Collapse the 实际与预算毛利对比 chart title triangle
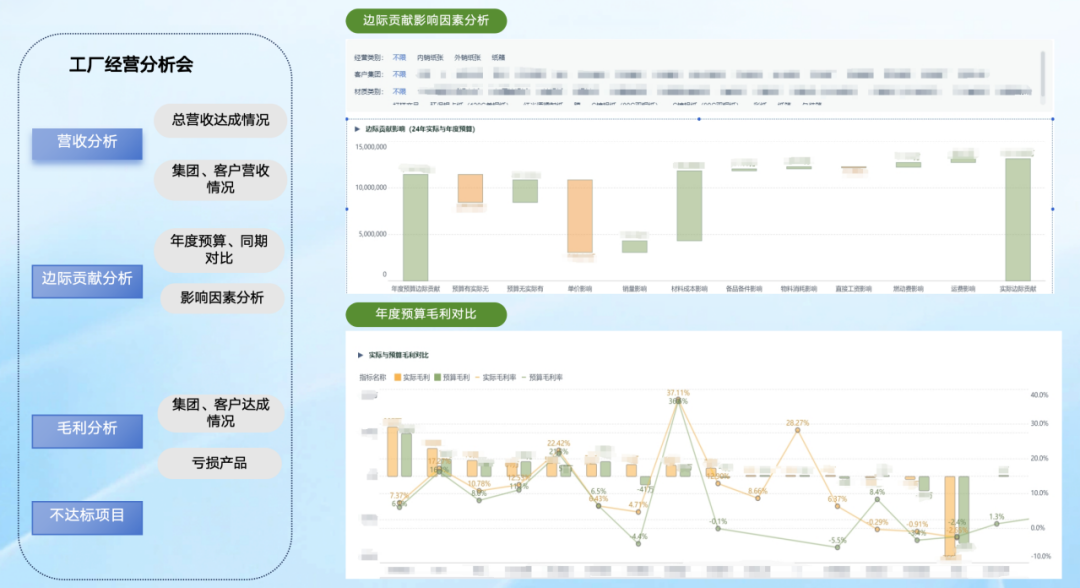The height and width of the screenshot is (588, 1080). 360,355
